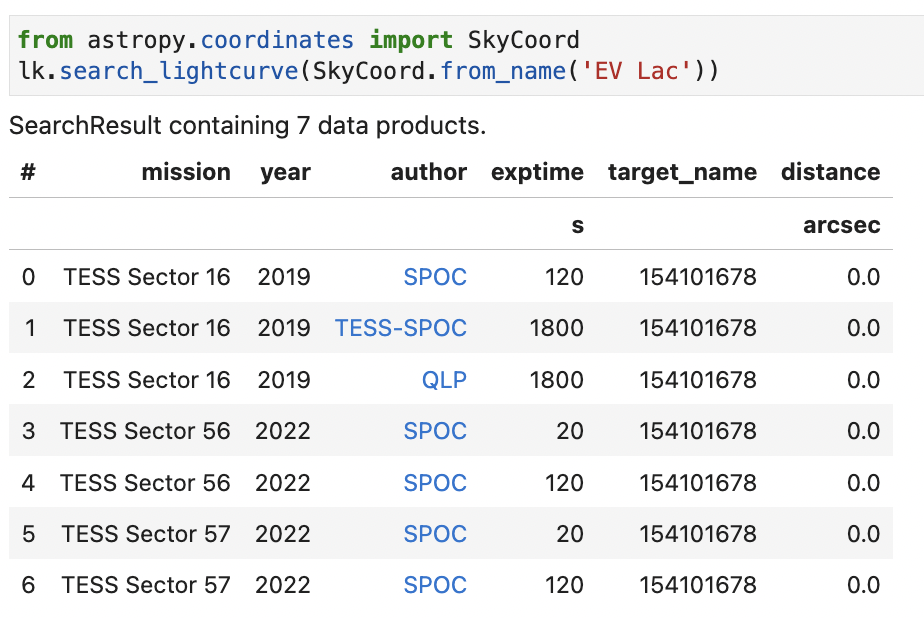Screen dimensions: 924x618
Task: Click the distance column header
Action: (830, 172)
